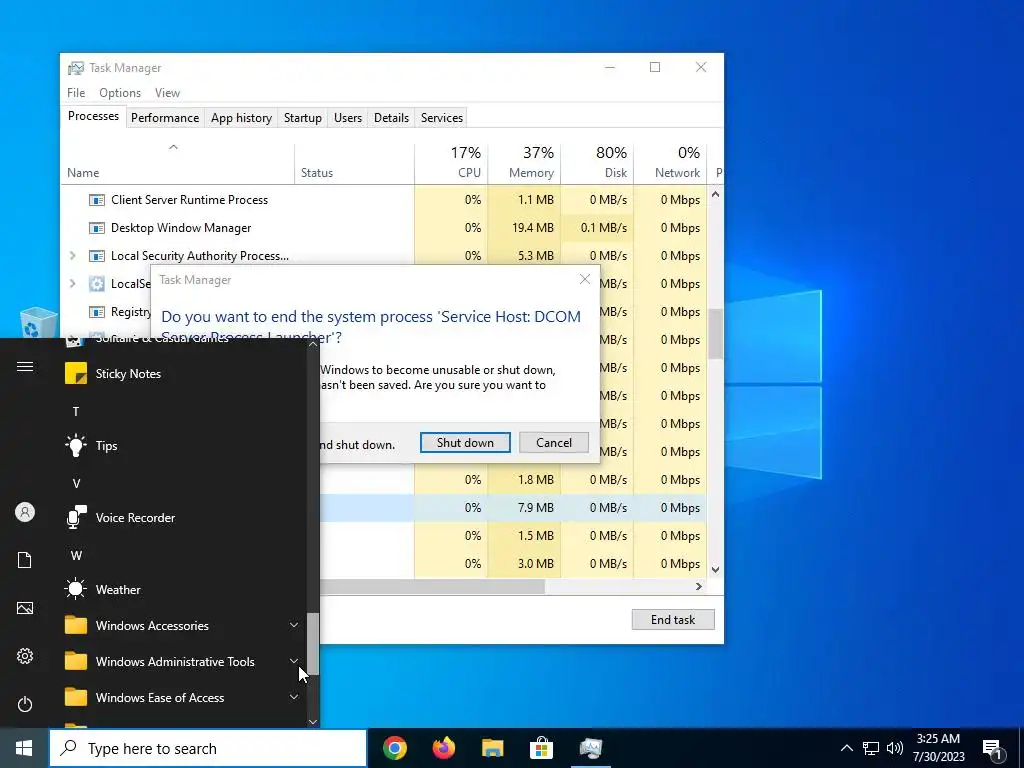This screenshot has height=768, width=1024.
Task: Click the taskbar search box
Action: [208, 748]
